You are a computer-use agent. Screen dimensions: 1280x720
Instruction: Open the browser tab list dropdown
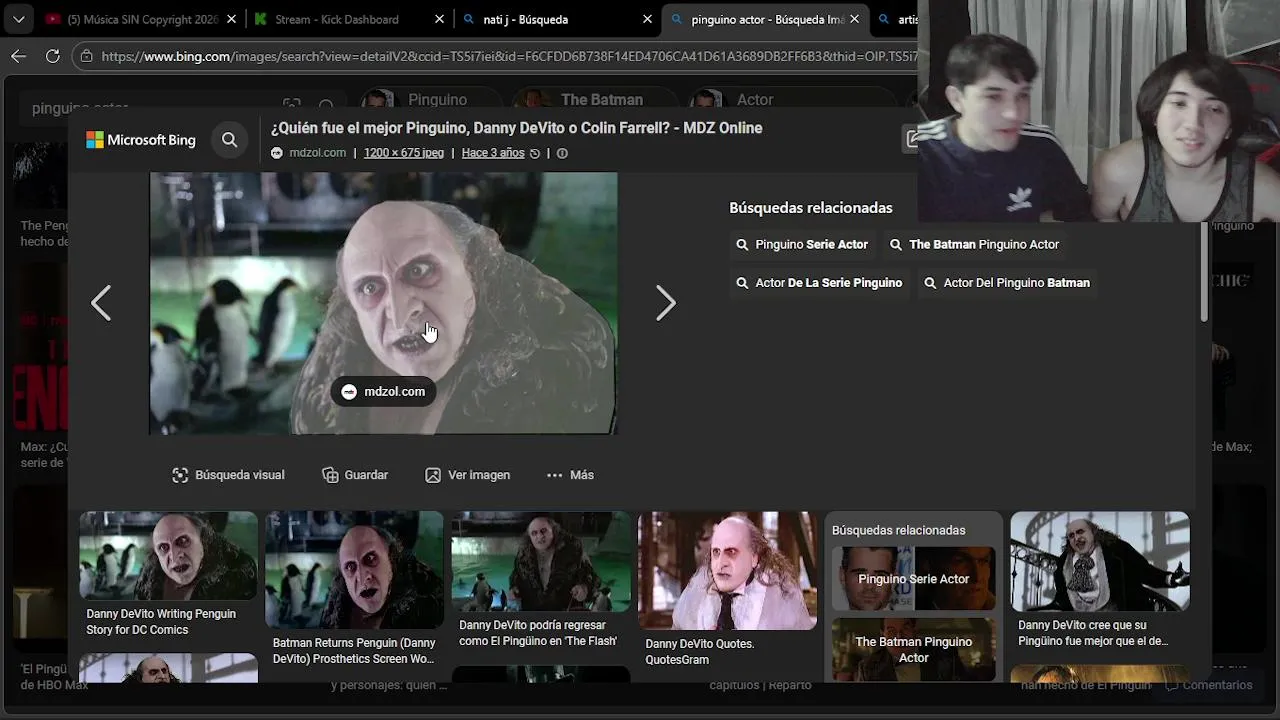[18, 19]
